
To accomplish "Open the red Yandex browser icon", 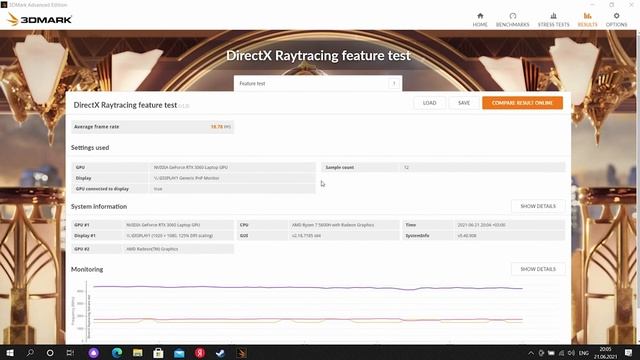I will tap(200, 353).
